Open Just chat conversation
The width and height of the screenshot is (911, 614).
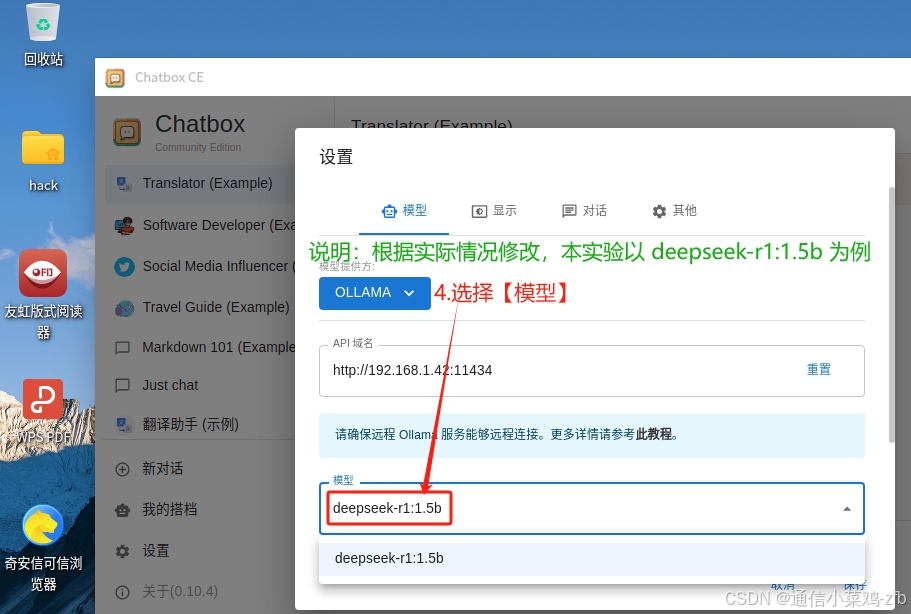(200, 385)
